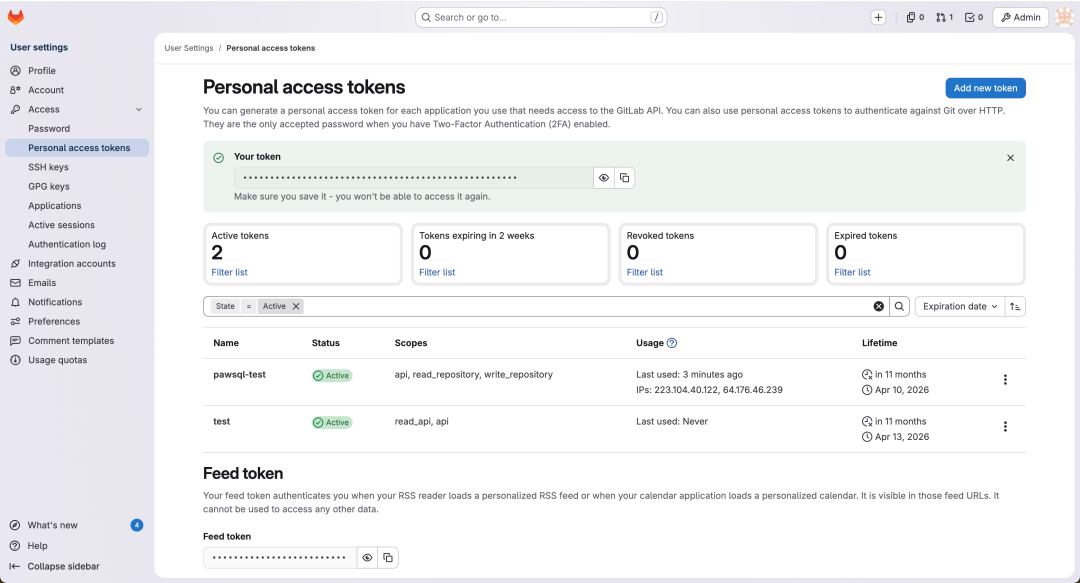The height and width of the screenshot is (583, 1080).
Task: Open the Expiration date sort dropdown
Action: (960, 307)
